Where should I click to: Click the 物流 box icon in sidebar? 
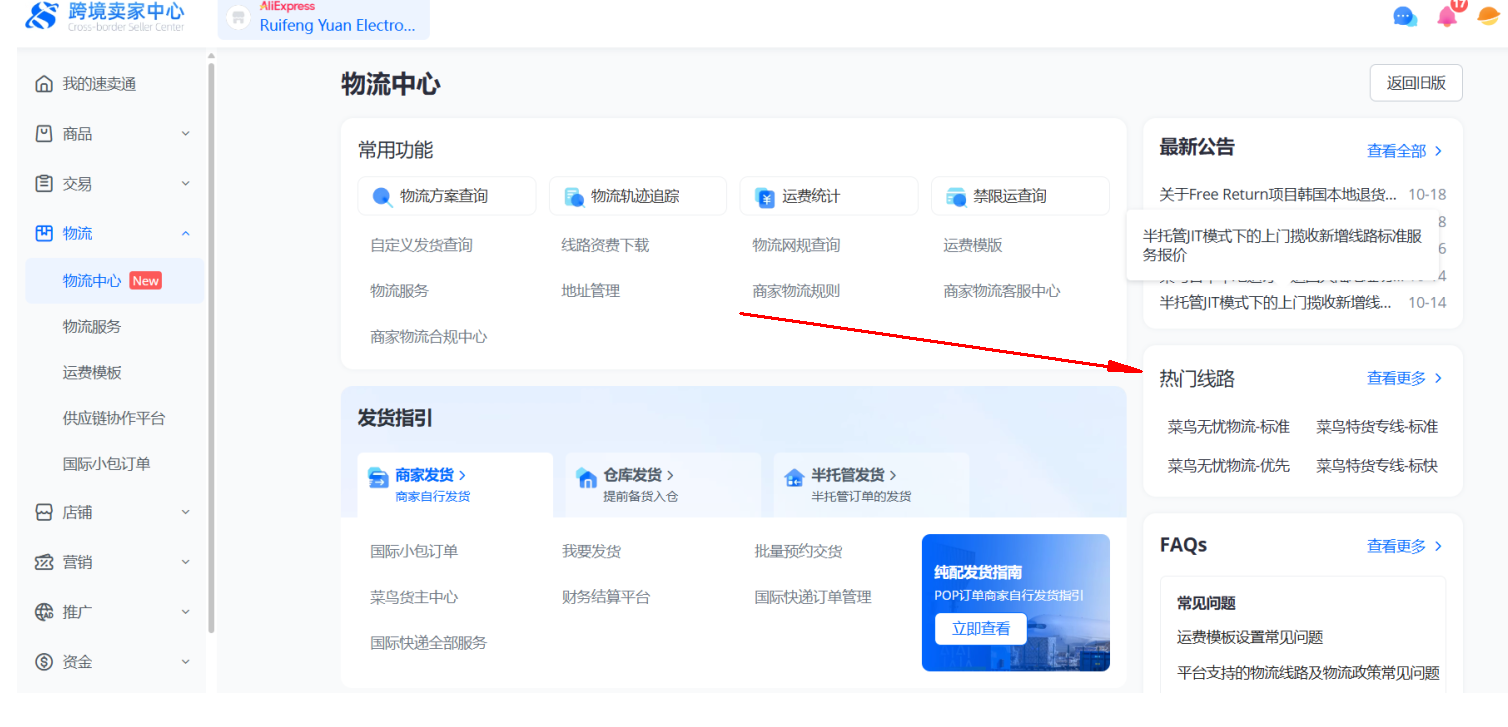[43, 233]
